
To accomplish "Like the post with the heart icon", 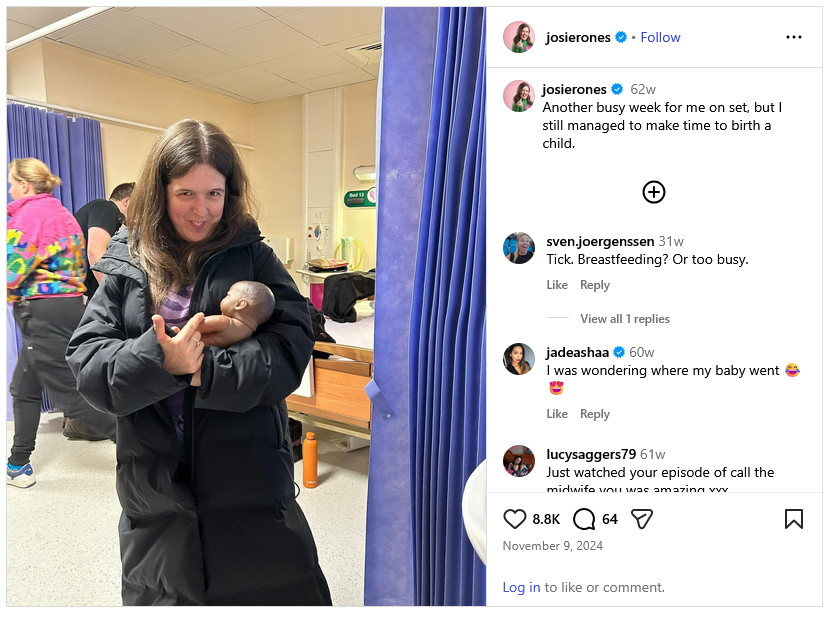I will coord(514,519).
